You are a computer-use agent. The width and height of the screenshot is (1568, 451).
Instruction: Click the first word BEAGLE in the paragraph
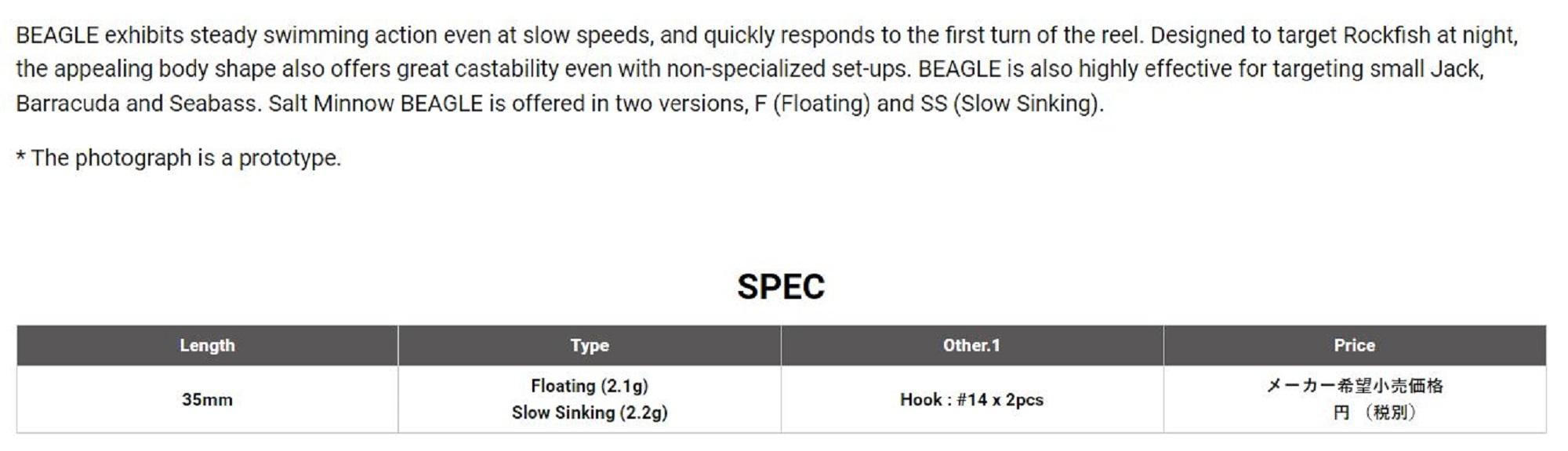click(x=57, y=35)
